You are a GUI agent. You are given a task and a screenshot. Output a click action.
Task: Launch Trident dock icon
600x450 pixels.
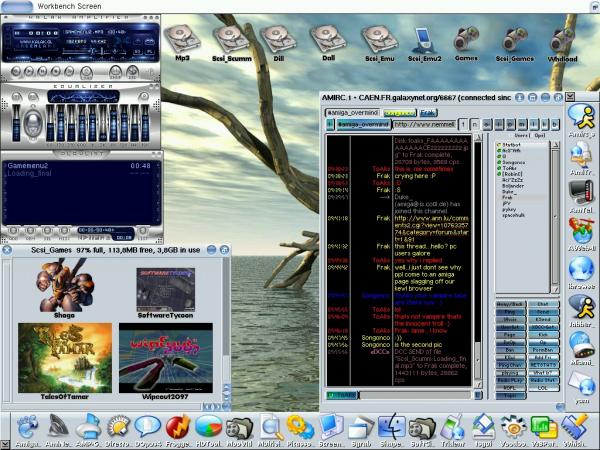pyautogui.click(x=452, y=430)
